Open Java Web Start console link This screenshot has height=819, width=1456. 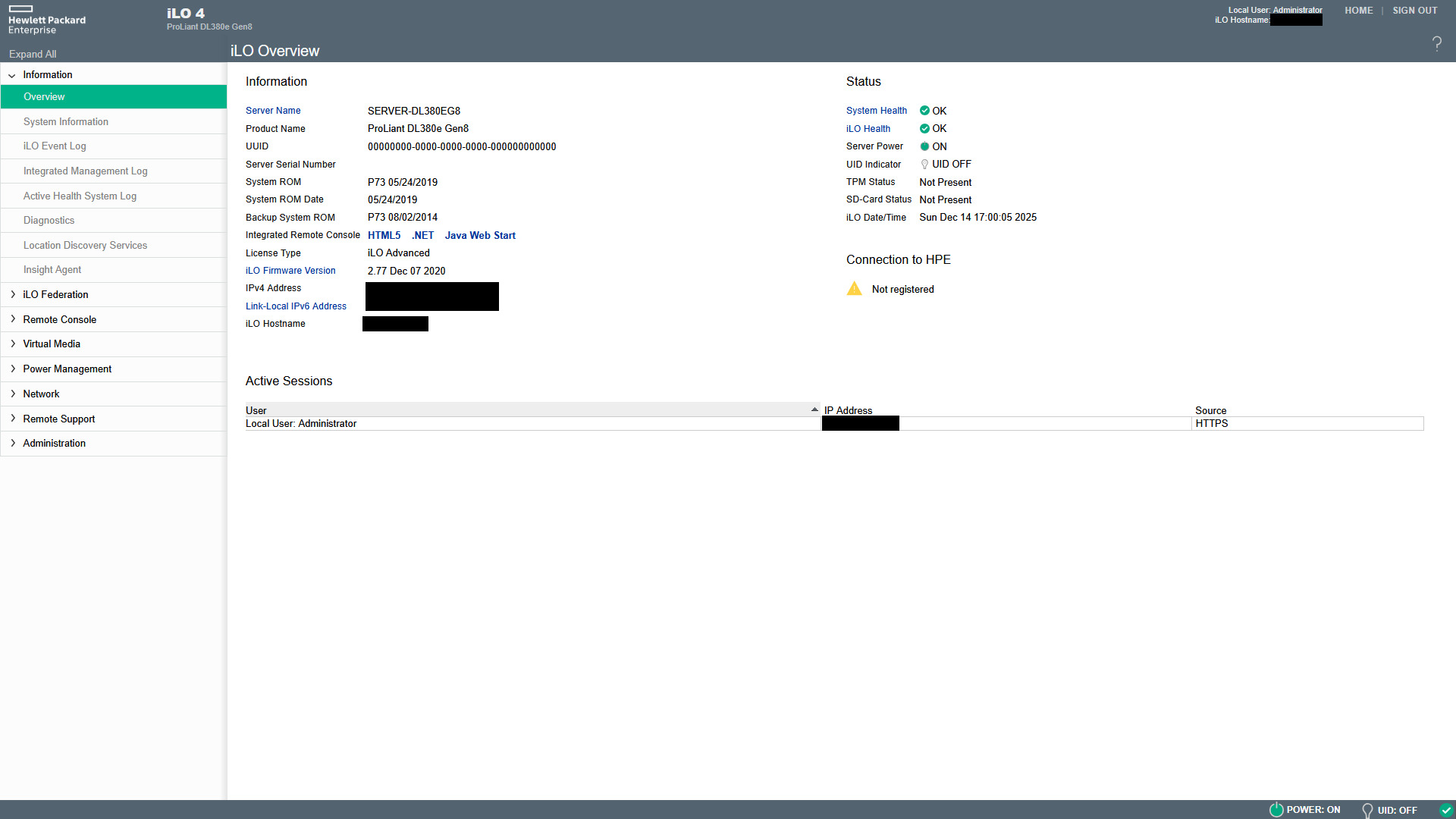[480, 236]
